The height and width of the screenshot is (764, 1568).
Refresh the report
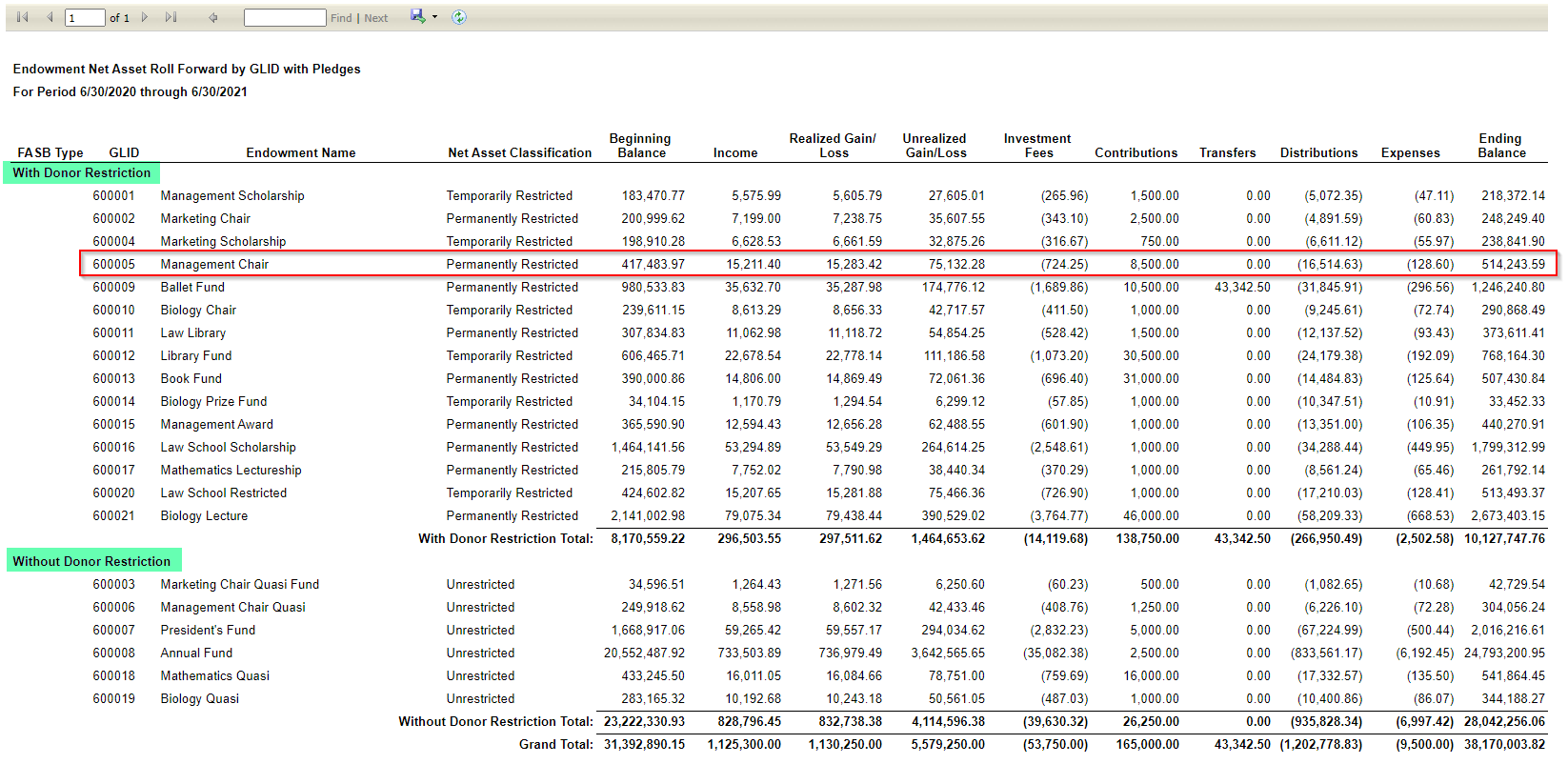point(459,17)
